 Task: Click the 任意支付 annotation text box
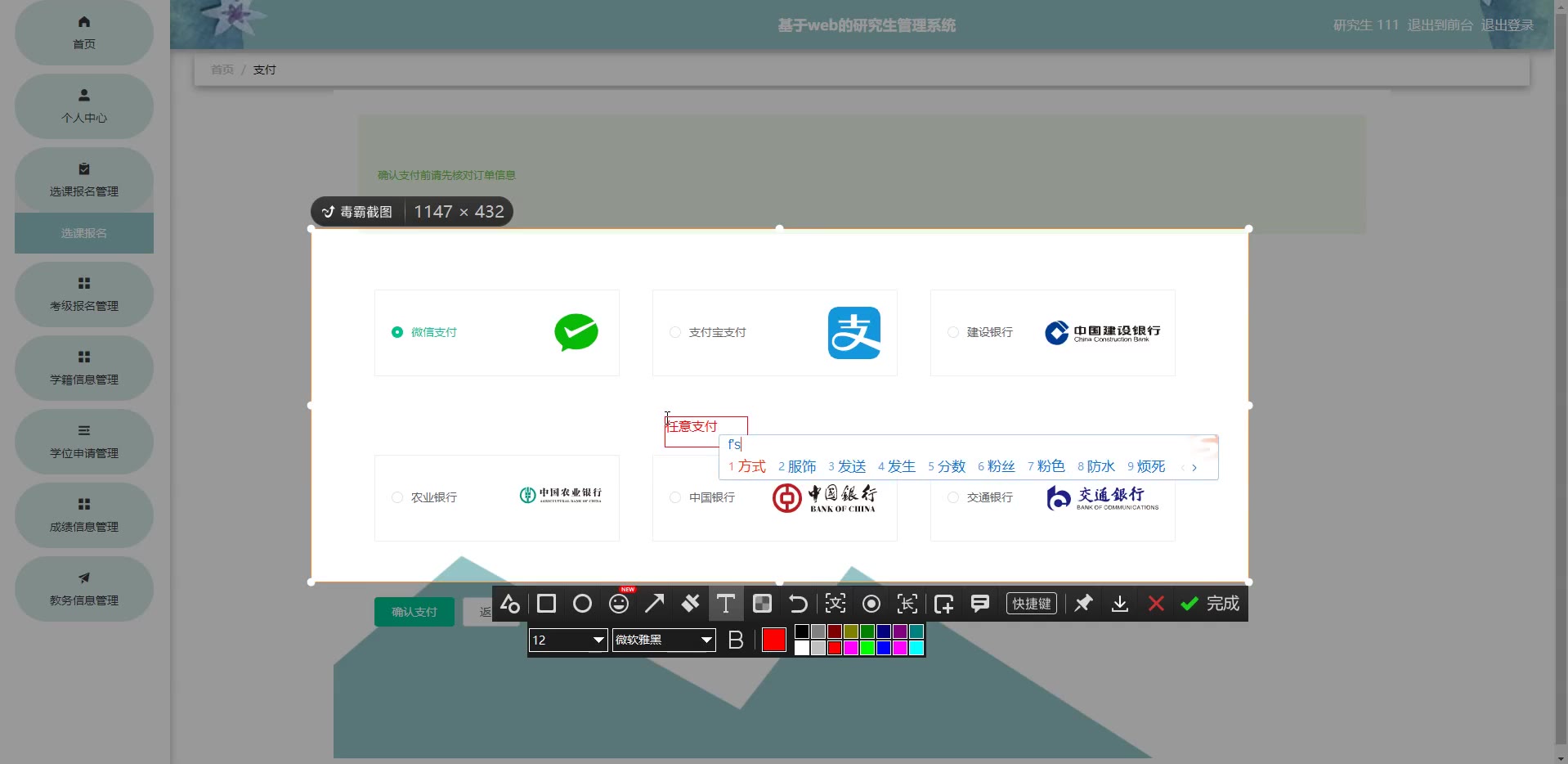[706, 432]
